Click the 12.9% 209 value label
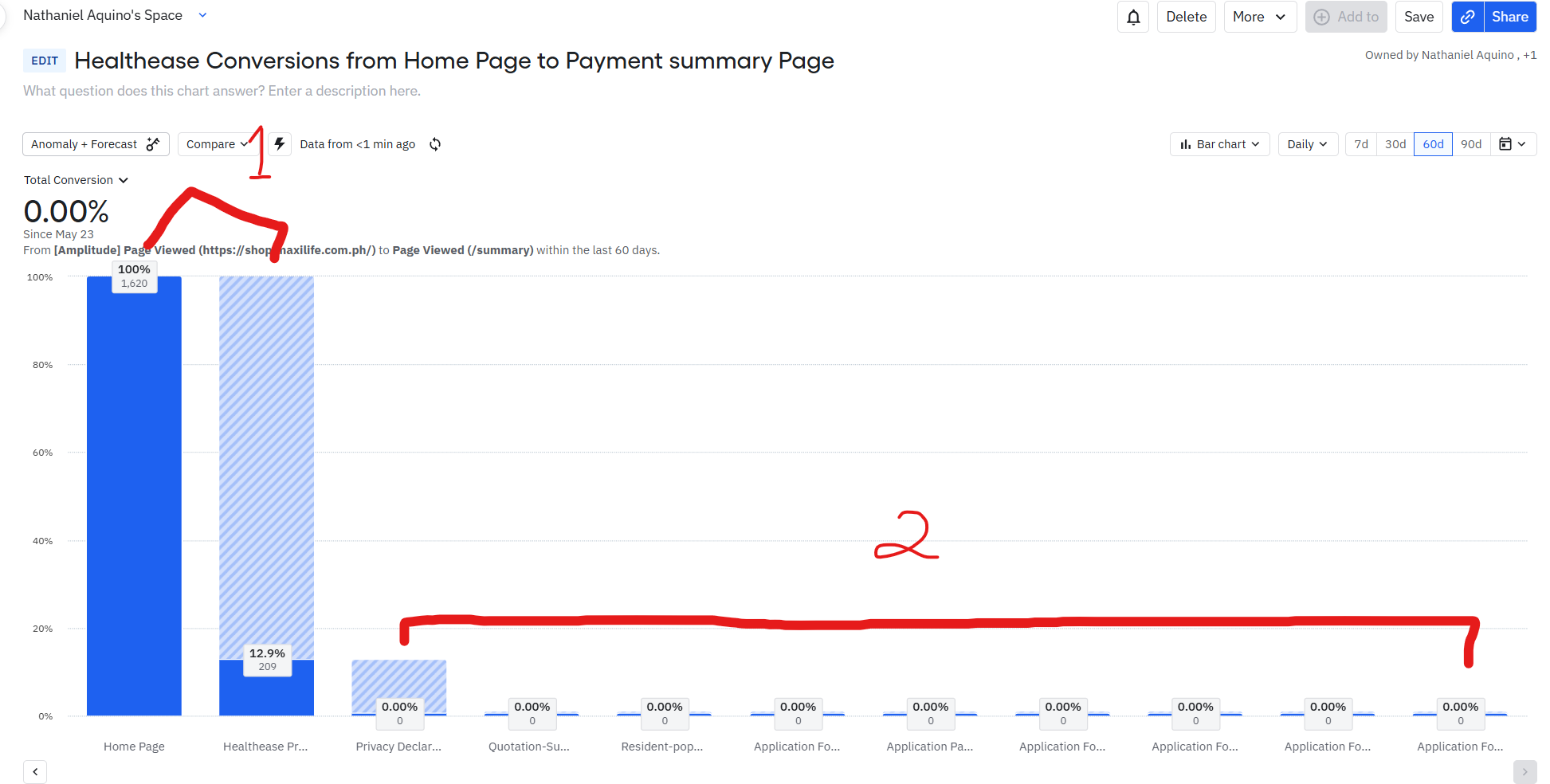The width and height of the screenshot is (1550, 784). click(x=267, y=660)
